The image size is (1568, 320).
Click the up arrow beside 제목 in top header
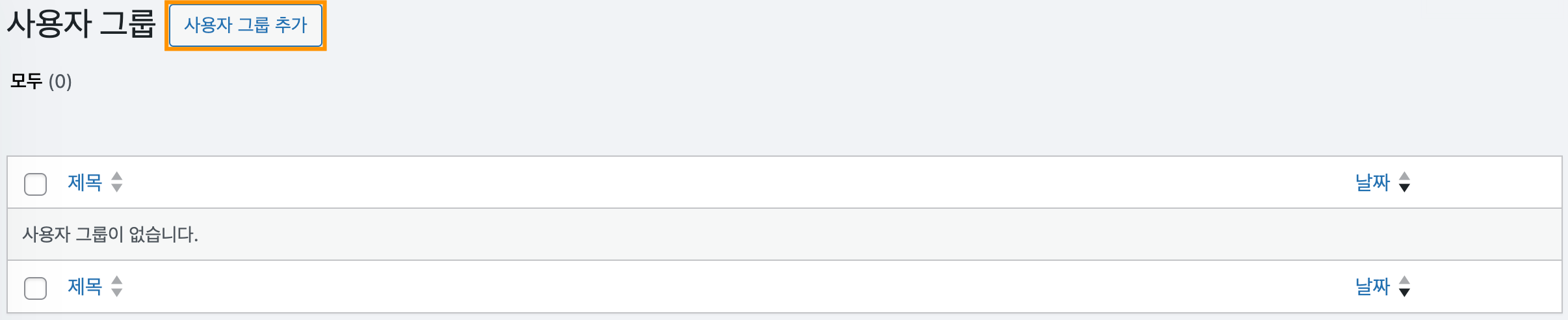[x=117, y=176]
